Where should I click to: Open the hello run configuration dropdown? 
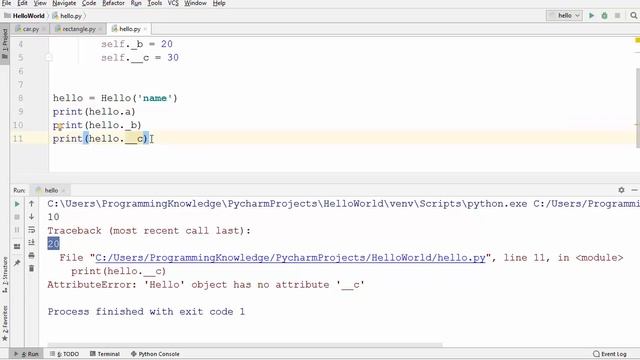click(x=564, y=16)
